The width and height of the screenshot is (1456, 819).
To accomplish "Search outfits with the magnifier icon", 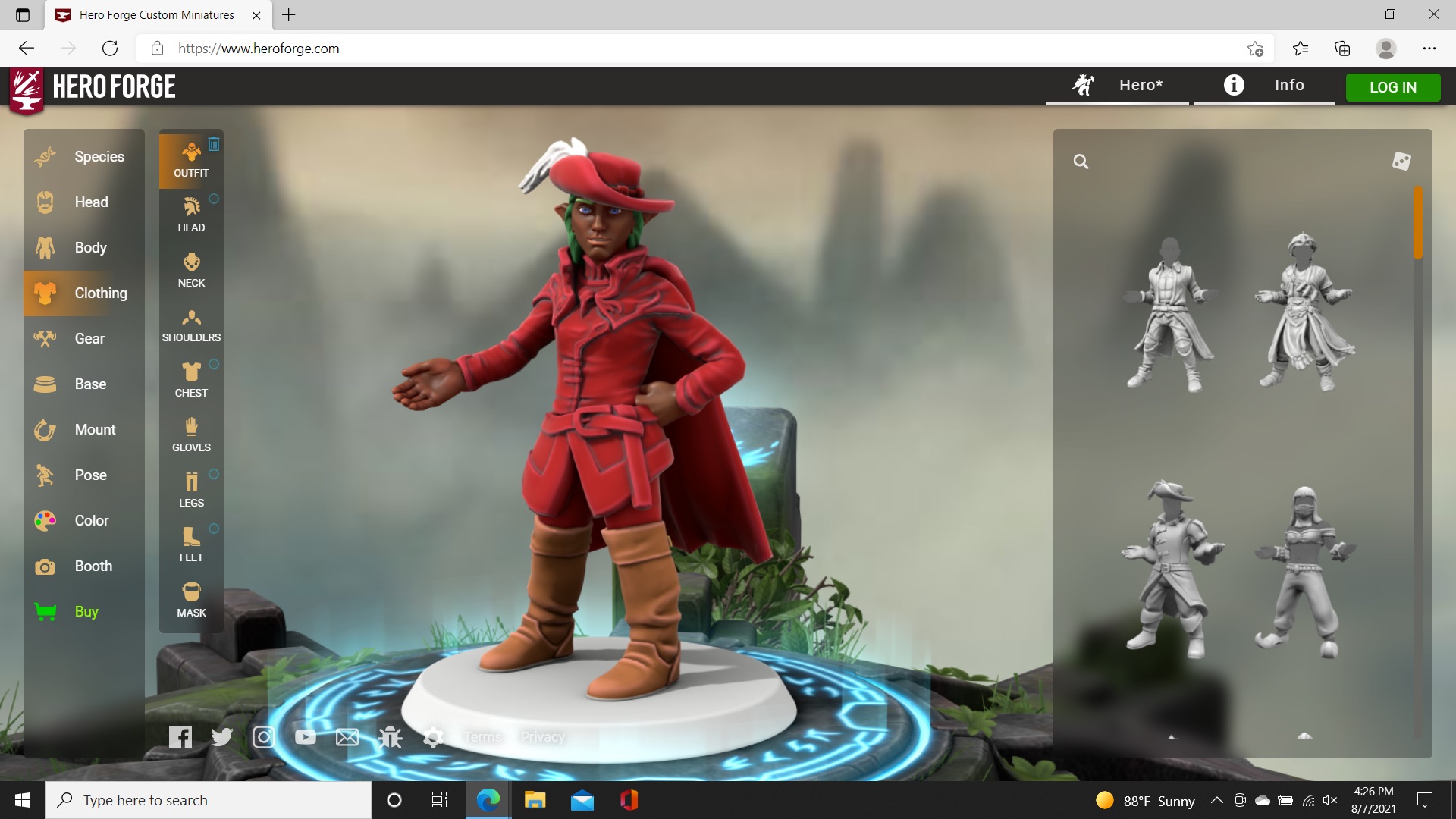I will click(x=1081, y=162).
